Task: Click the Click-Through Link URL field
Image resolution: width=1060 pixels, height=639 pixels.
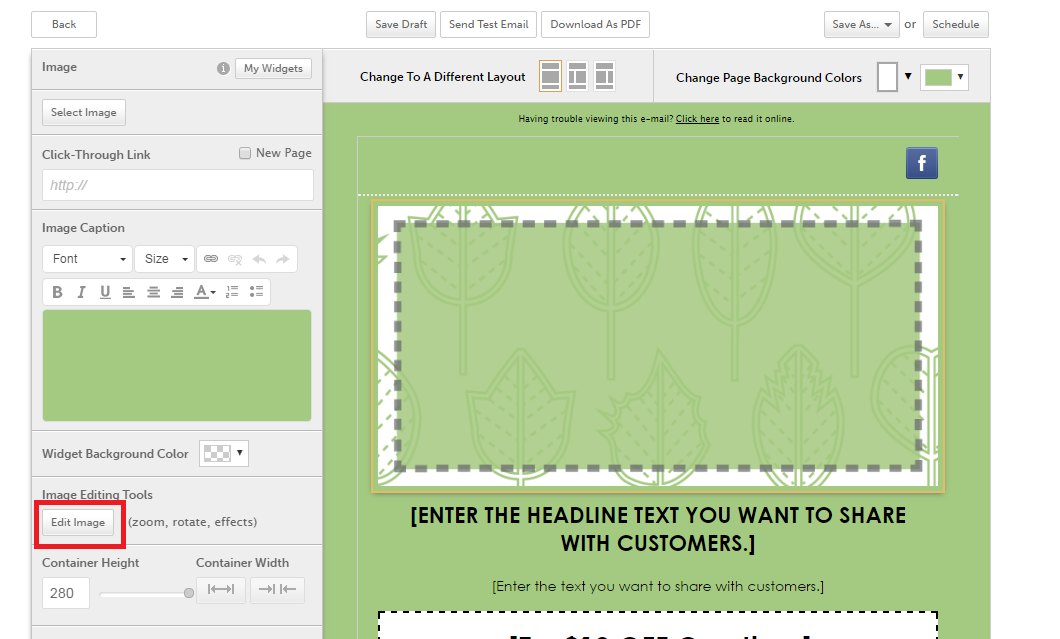Action: 178,185
